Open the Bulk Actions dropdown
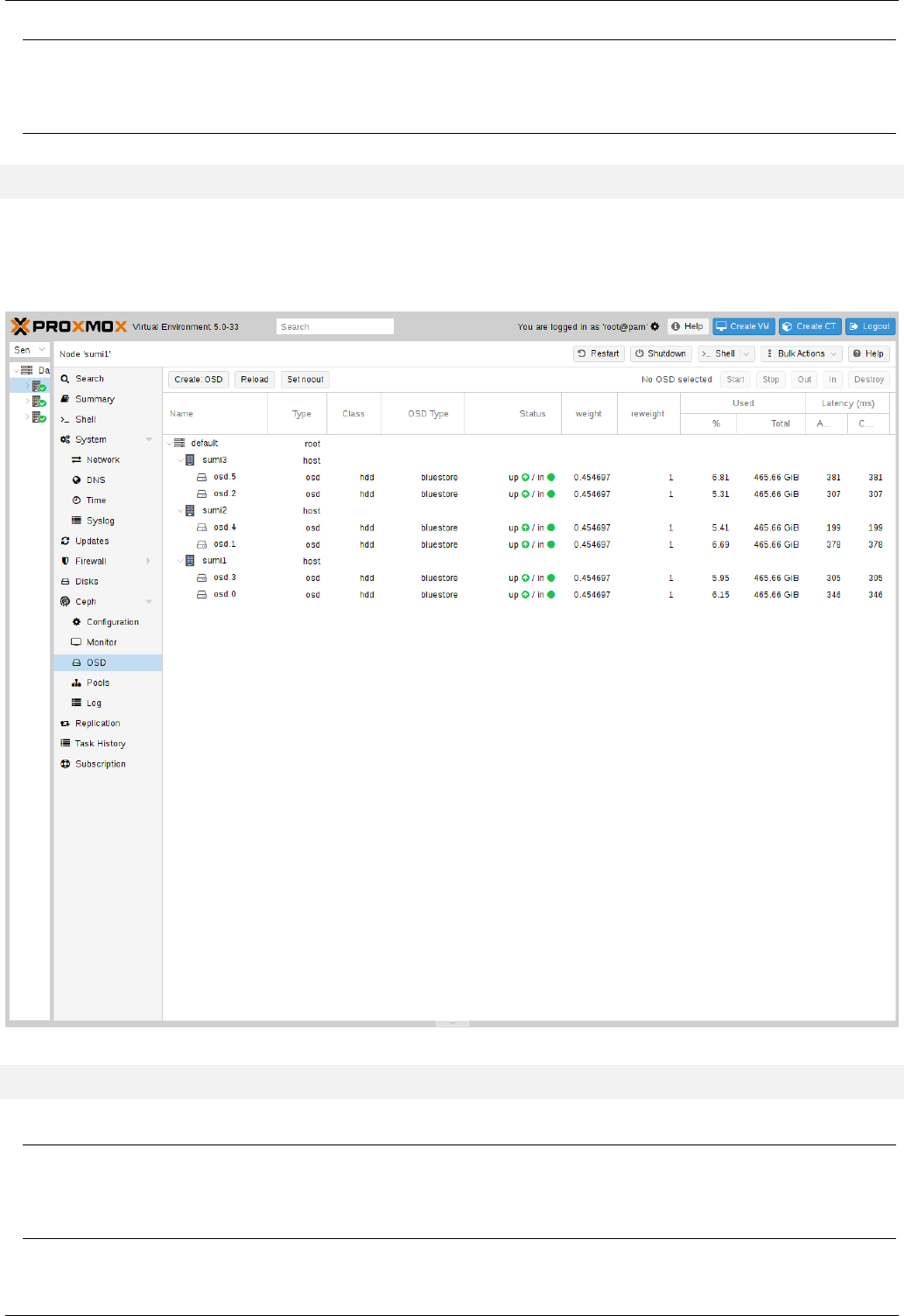This screenshot has height=1316, width=904. (x=802, y=353)
